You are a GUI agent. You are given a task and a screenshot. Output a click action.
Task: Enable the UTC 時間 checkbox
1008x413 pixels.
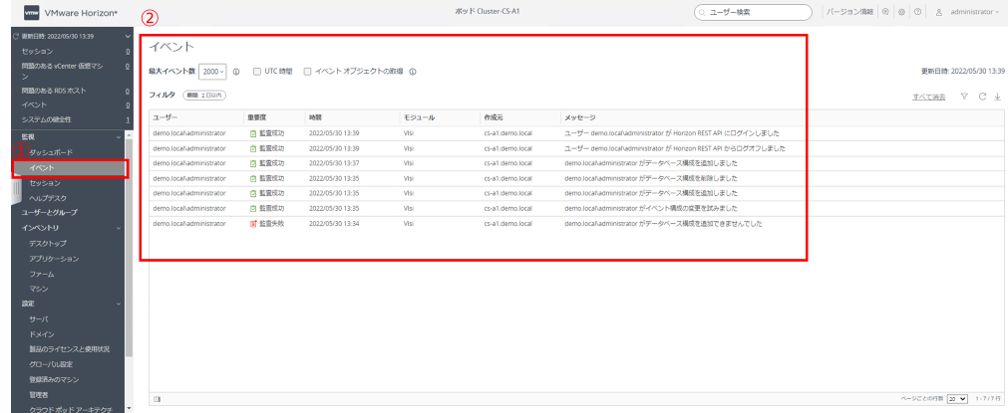257,72
